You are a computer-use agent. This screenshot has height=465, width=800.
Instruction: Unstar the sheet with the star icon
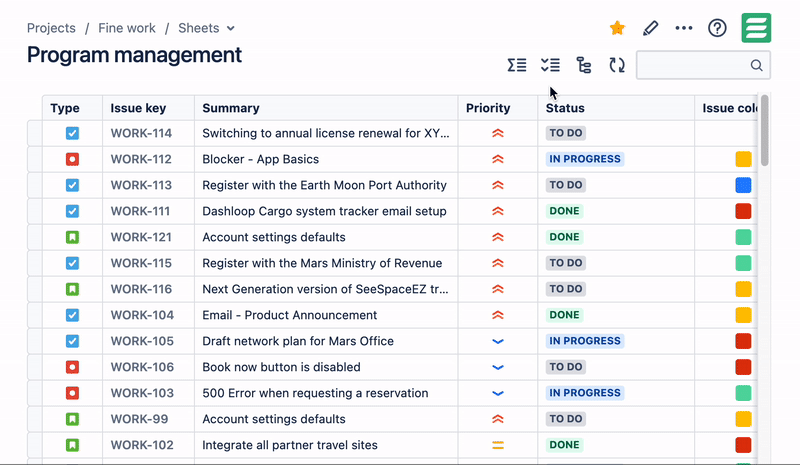(x=617, y=28)
